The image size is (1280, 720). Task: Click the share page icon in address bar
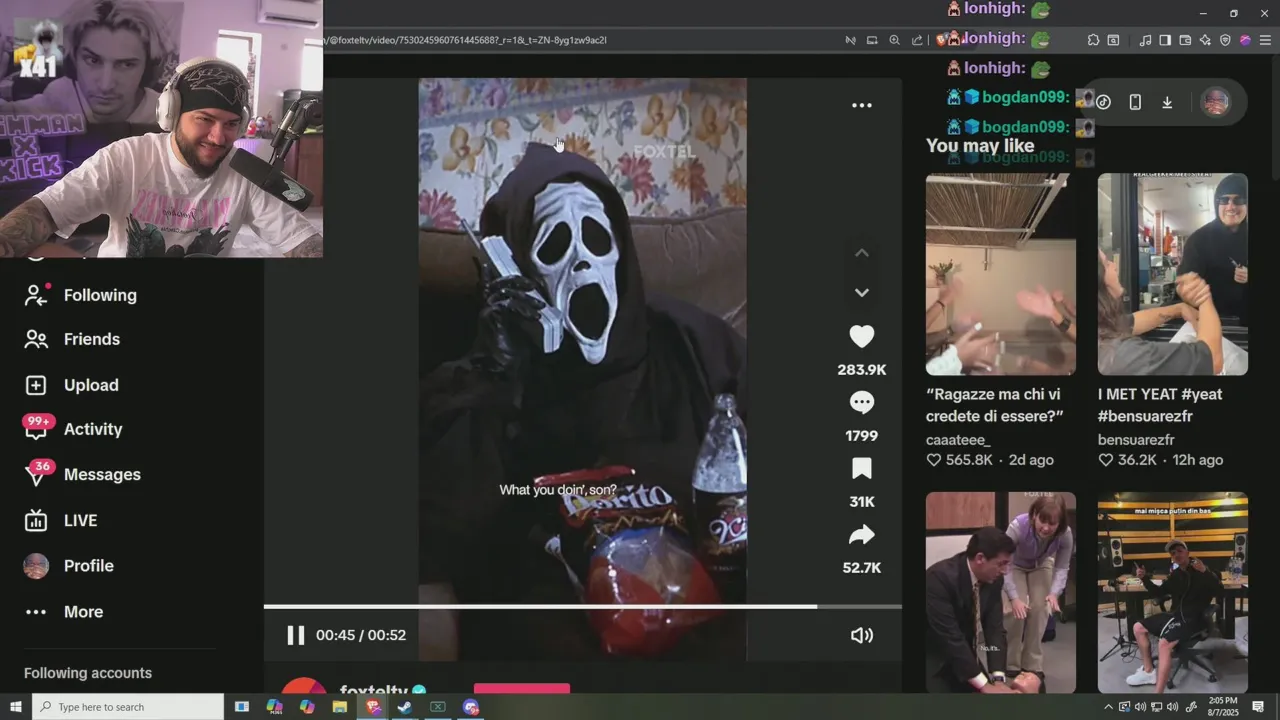point(917,40)
